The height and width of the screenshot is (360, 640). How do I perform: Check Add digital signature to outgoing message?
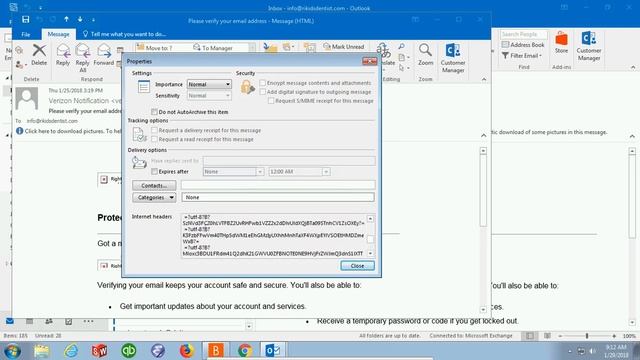tap(263, 92)
